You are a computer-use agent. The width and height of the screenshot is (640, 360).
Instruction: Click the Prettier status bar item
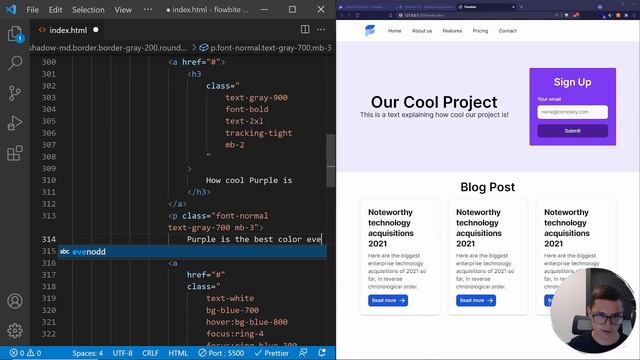pyautogui.click(x=271, y=353)
